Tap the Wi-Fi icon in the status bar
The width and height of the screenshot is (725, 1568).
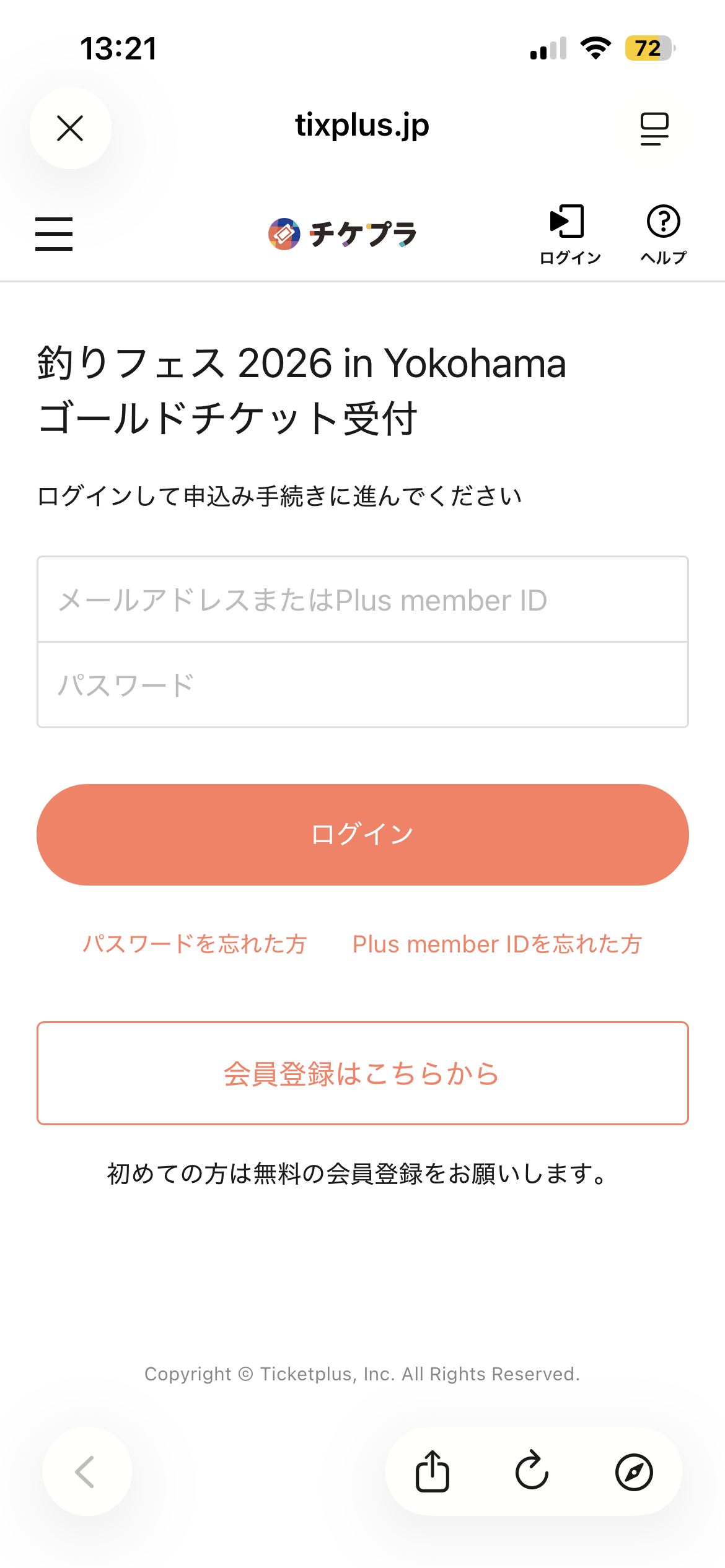[595, 48]
